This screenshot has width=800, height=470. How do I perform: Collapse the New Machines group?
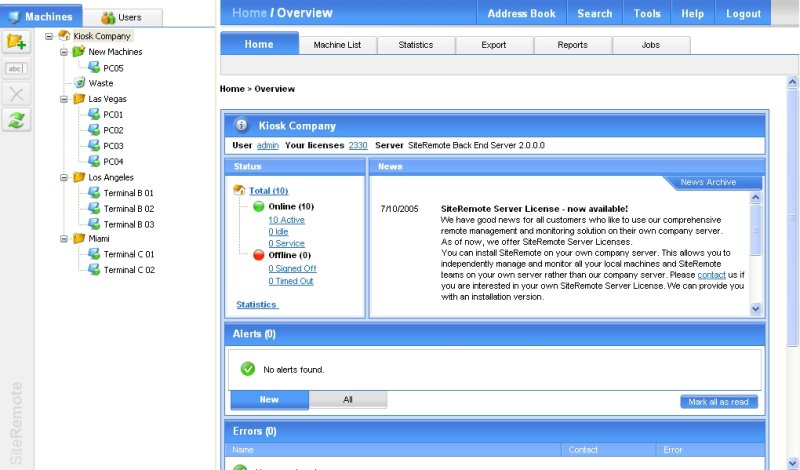[64, 51]
